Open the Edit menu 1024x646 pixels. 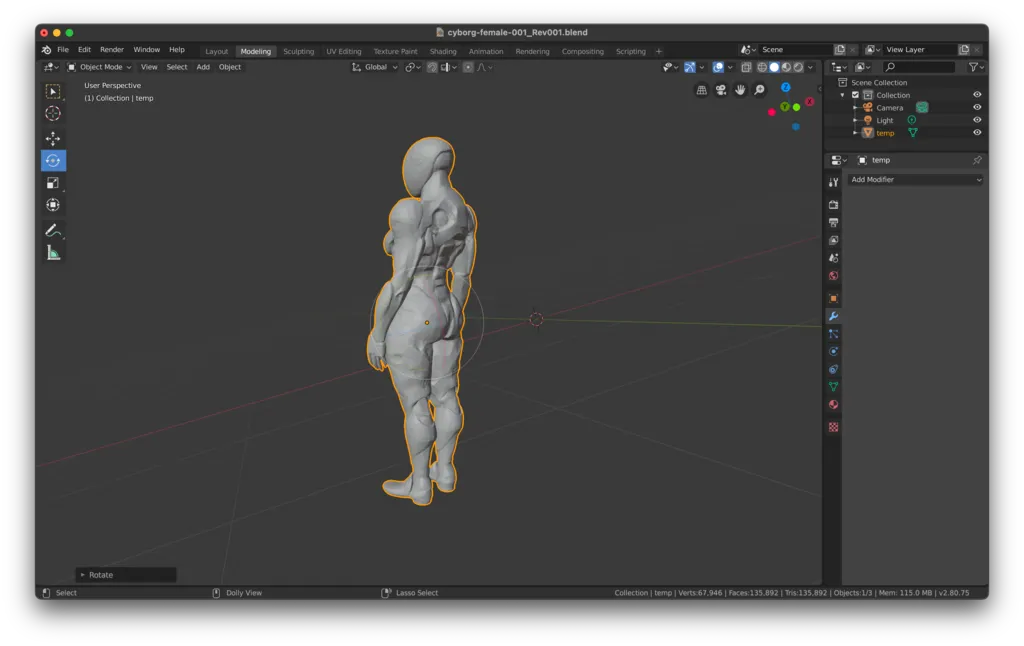pyautogui.click(x=84, y=50)
